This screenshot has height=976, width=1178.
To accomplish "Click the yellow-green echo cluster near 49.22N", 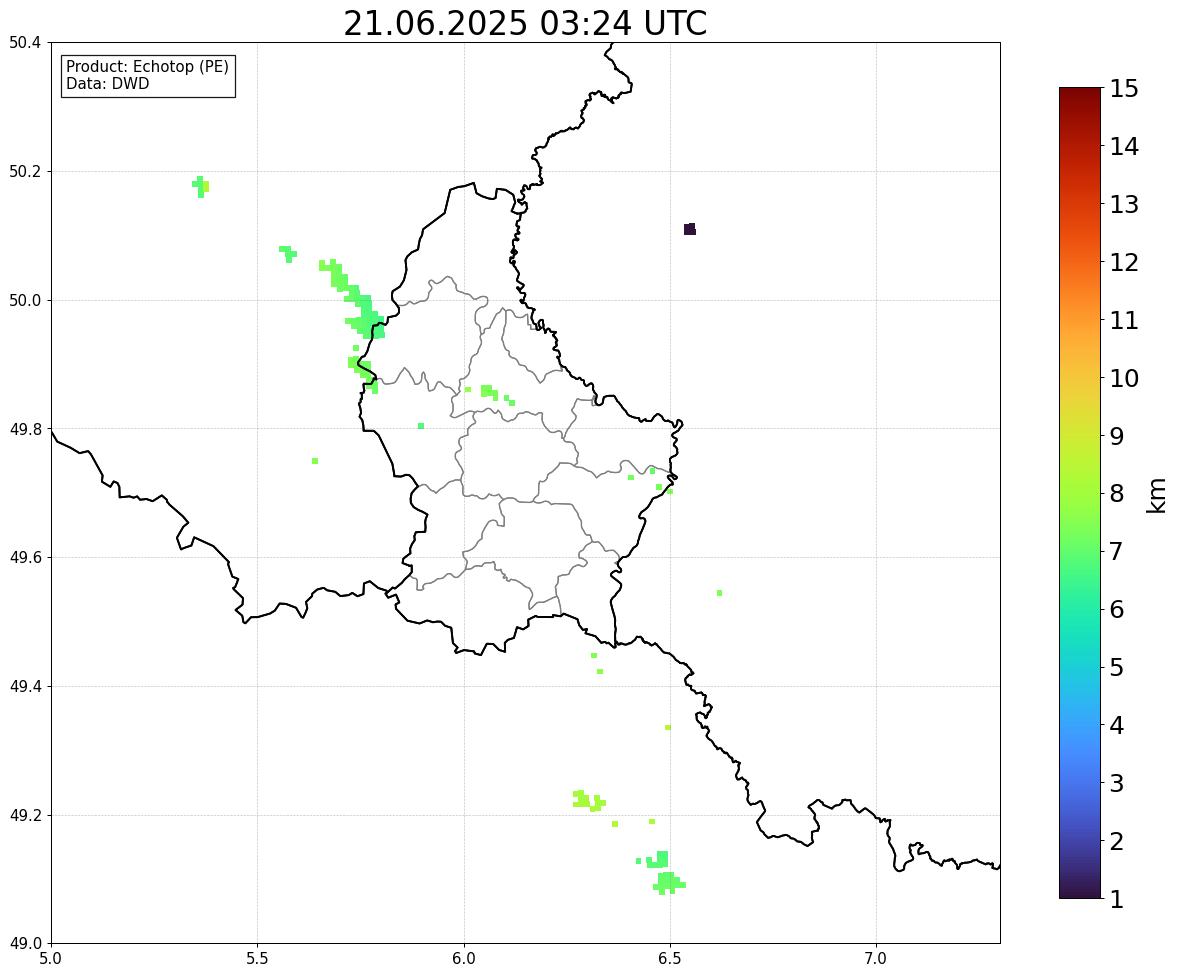I will (x=588, y=801).
